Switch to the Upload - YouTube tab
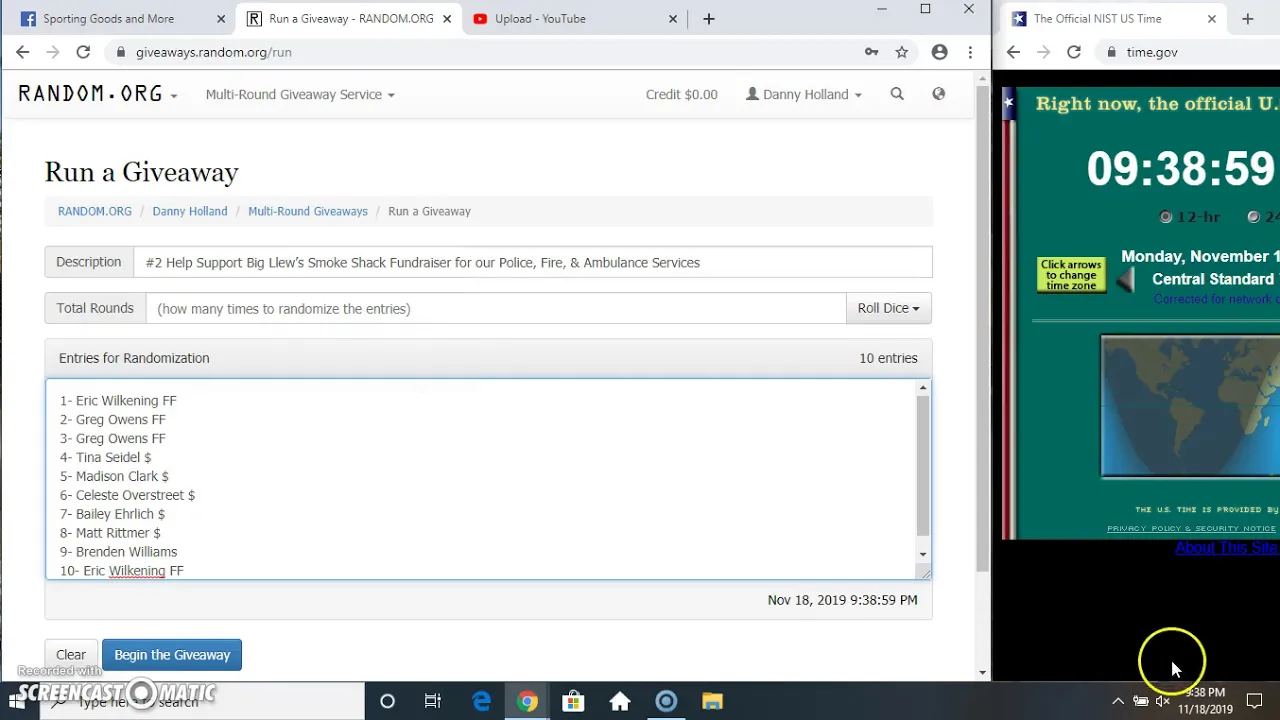1280x720 pixels. click(x=577, y=19)
